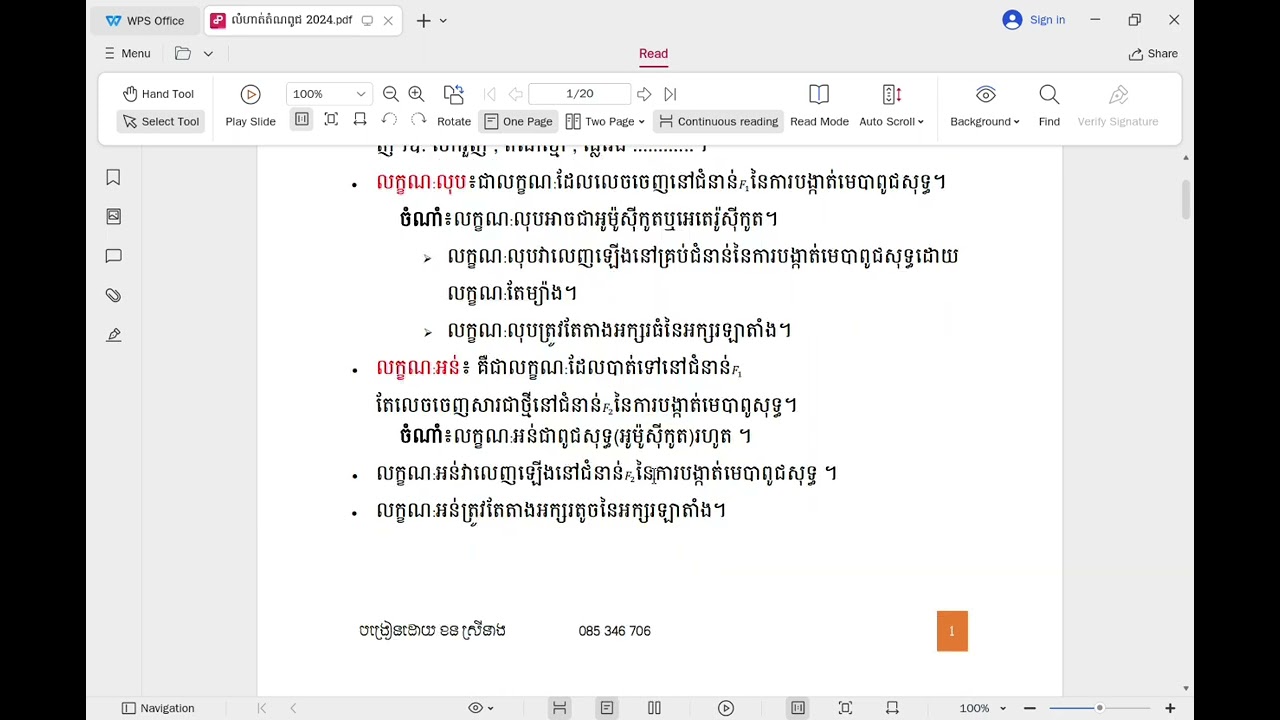Open the Signature pen sidebar panel
Viewport: 1280px width, 720px height.
pyautogui.click(x=113, y=335)
